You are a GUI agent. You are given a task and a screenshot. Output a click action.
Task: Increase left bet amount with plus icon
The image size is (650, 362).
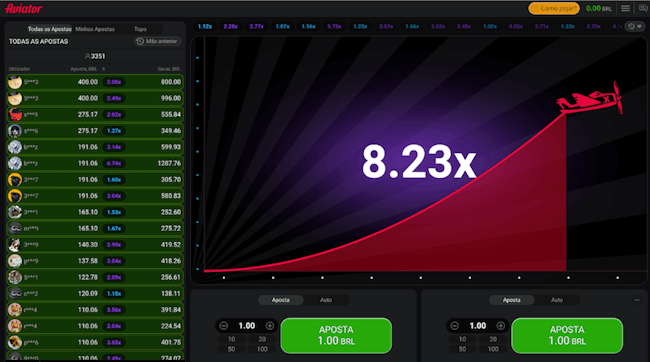pos(269,326)
